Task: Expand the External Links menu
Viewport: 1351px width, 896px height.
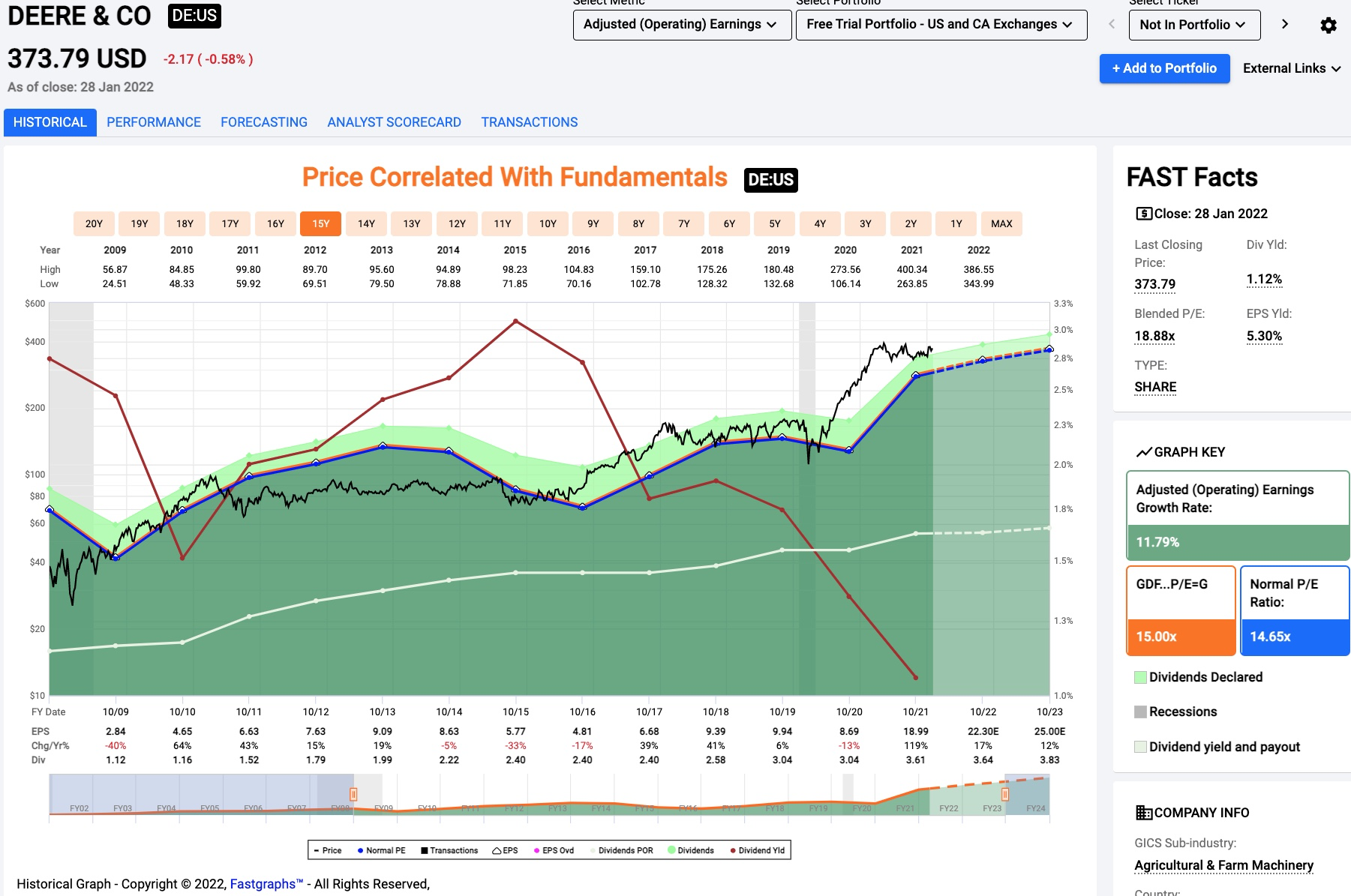Action: point(1292,68)
